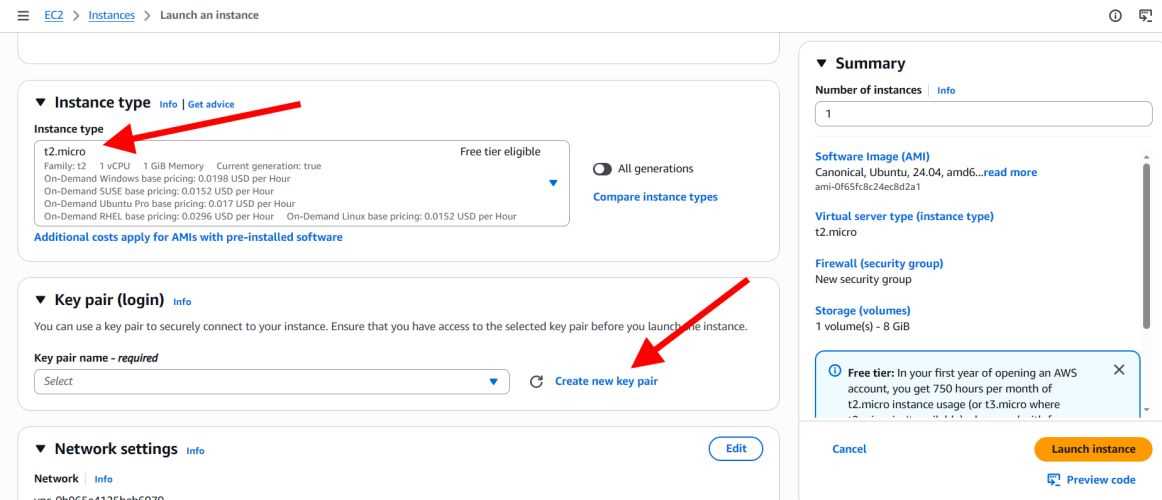
Task: Click the Preview code icon
Action: coord(1053,480)
